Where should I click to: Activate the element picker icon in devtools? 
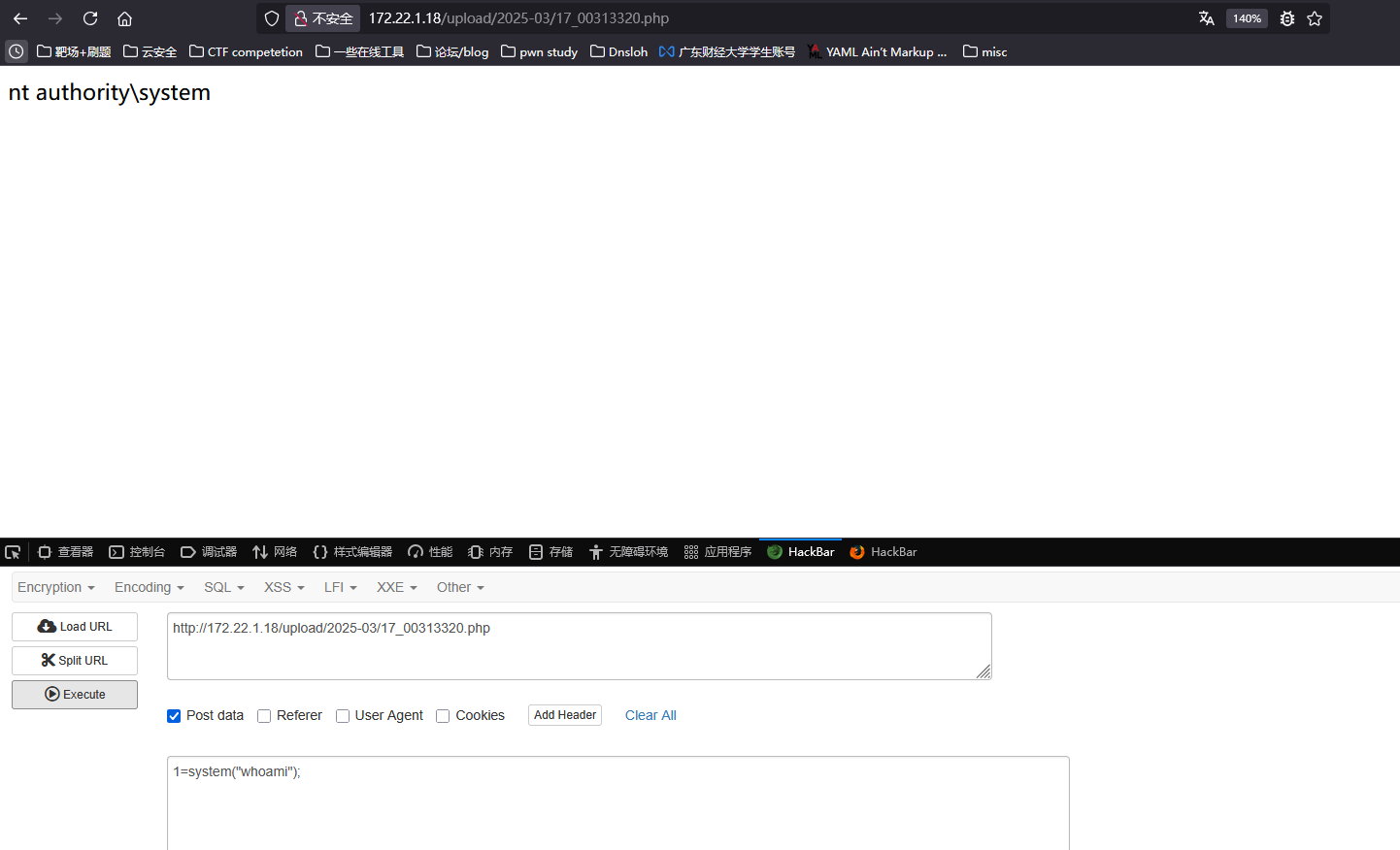(x=13, y=552)
